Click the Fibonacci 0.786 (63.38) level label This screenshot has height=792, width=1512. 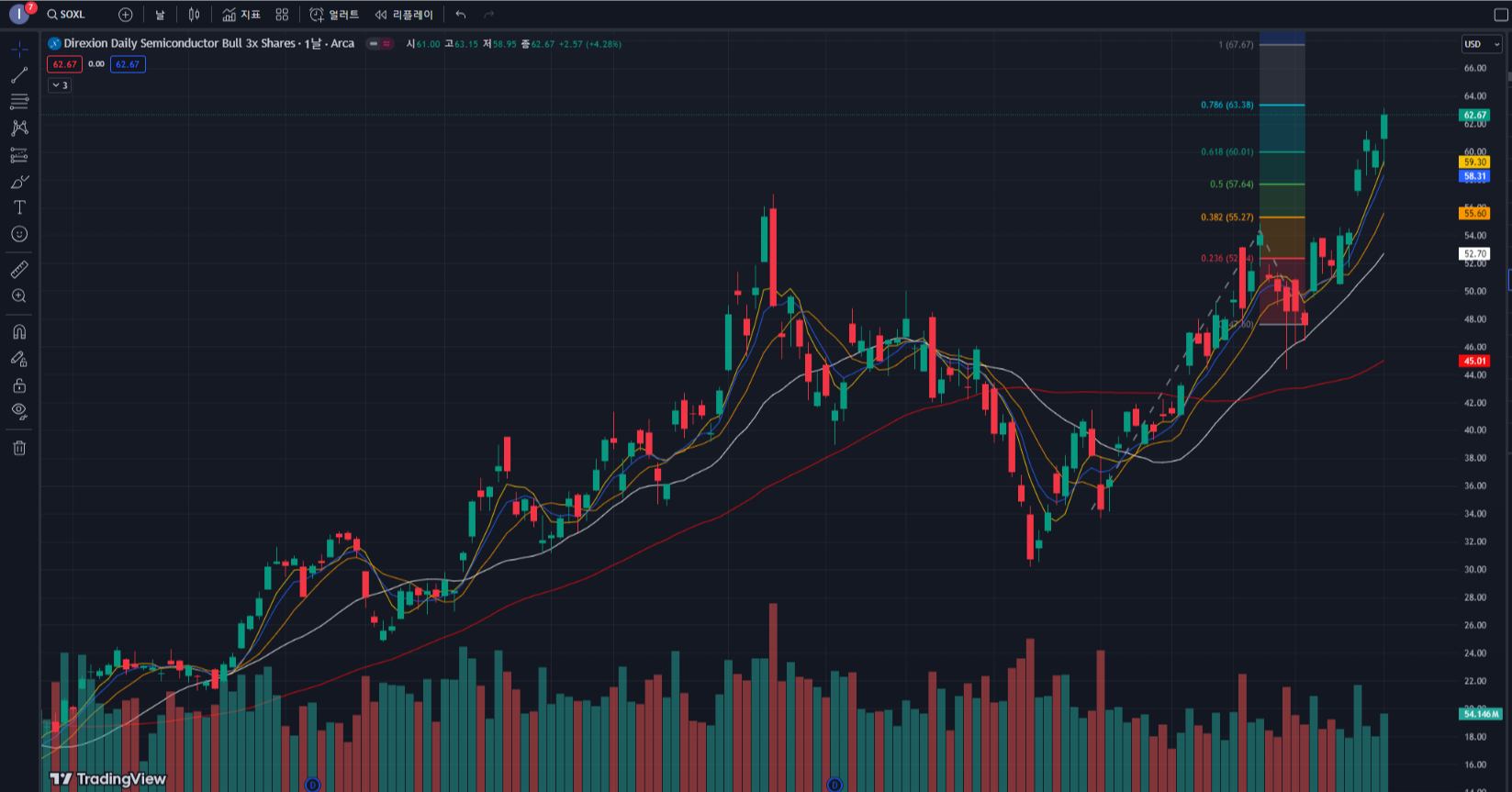tap(1226, 105)
